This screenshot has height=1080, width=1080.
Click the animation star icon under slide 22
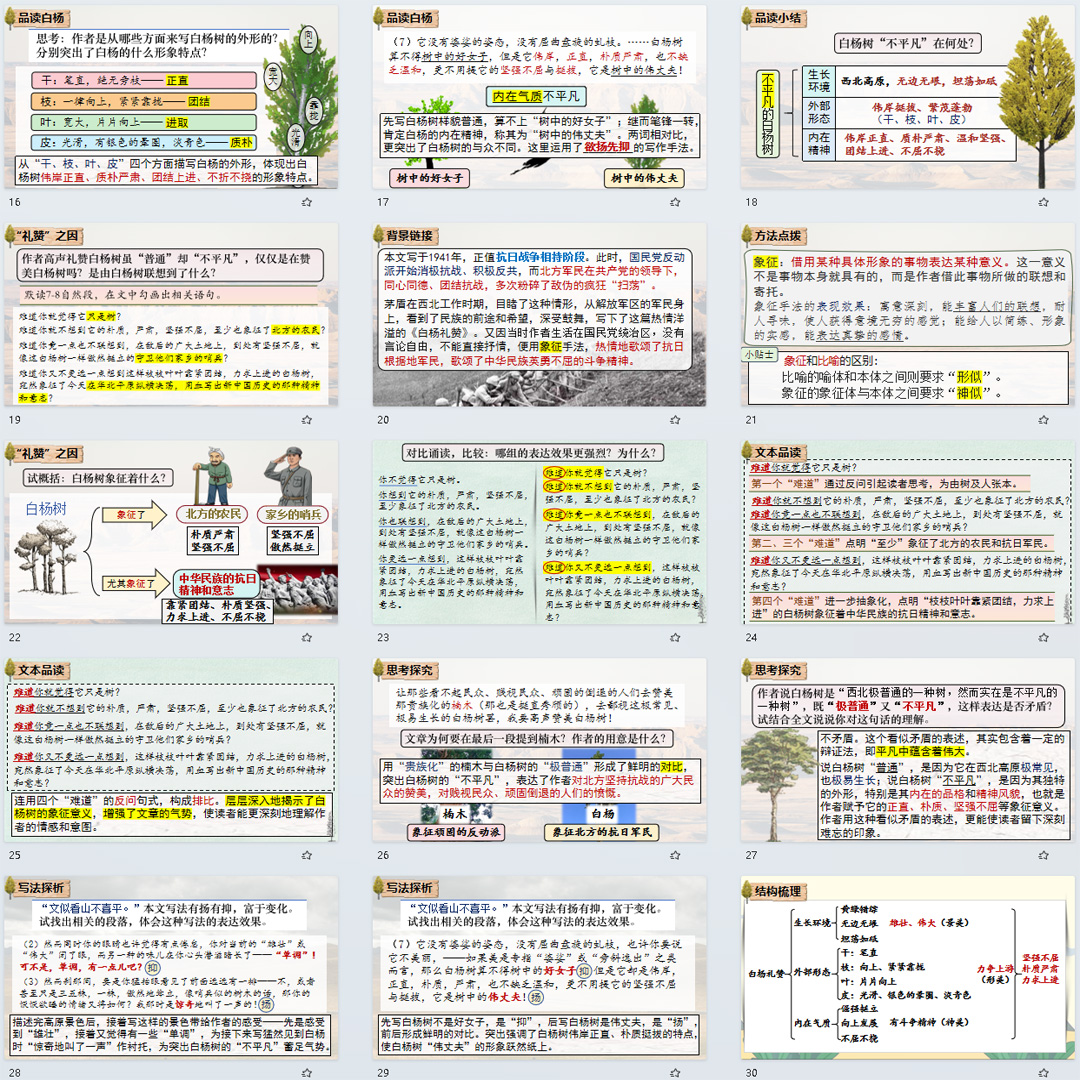pyautogui.click(x=307, y=637)
